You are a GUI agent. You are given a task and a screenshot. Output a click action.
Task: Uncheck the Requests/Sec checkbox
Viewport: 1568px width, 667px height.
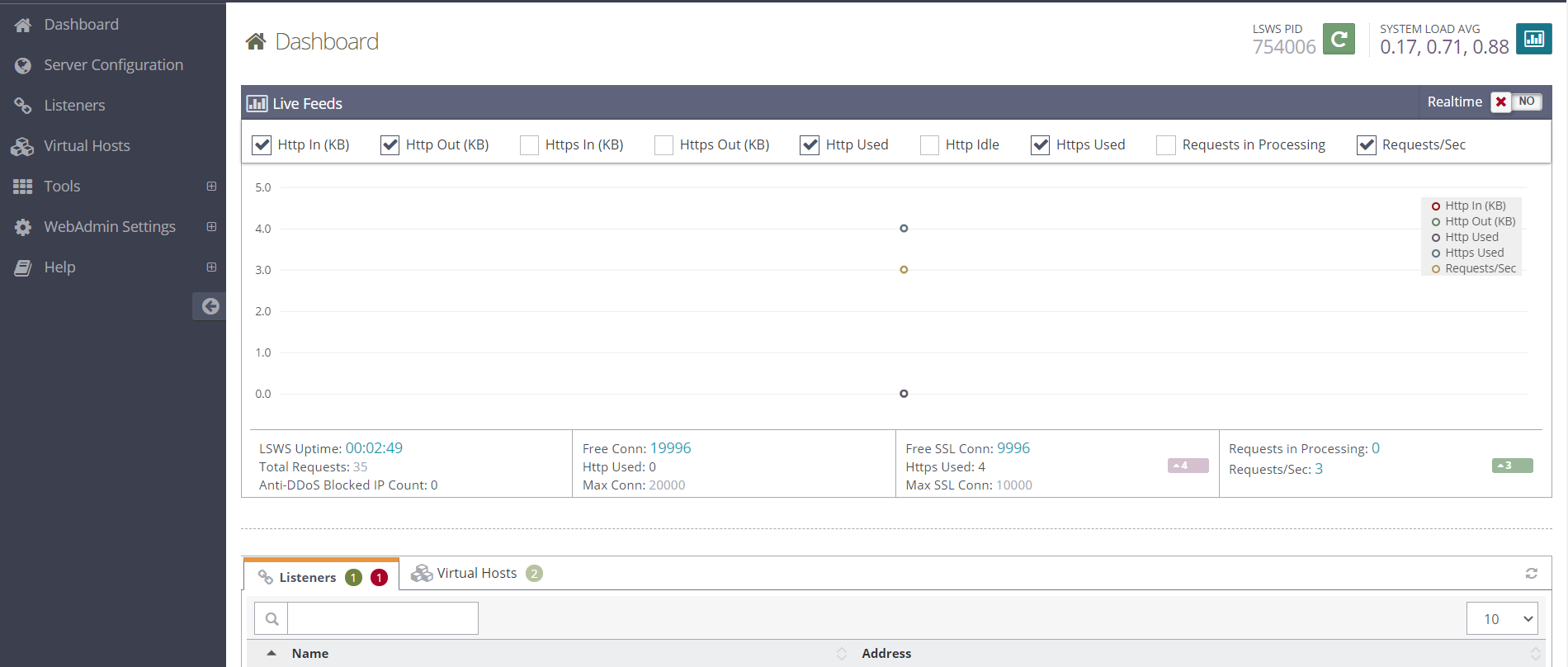click(x=1367, y=145)
